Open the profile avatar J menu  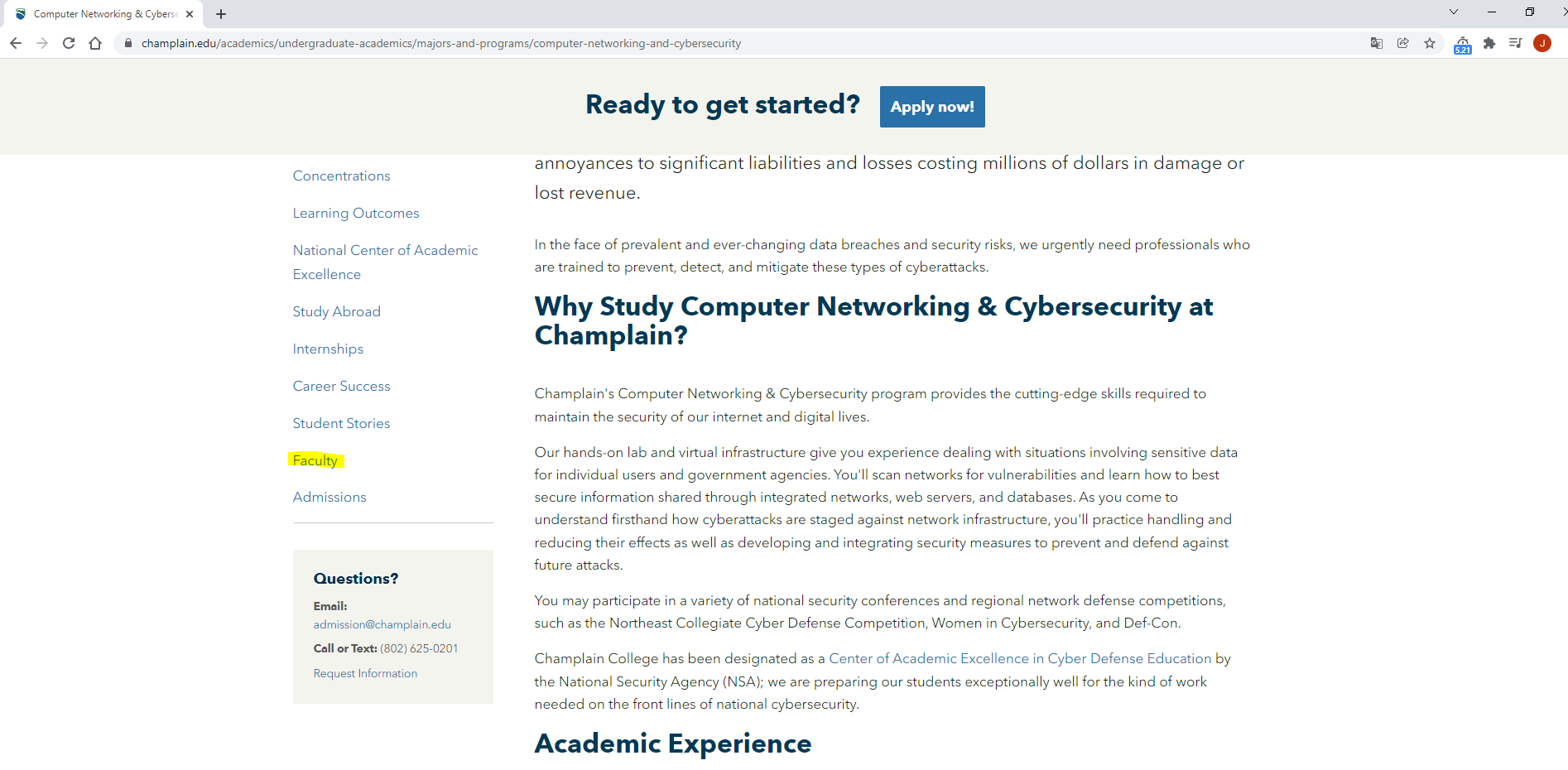tap(1542, 43)
